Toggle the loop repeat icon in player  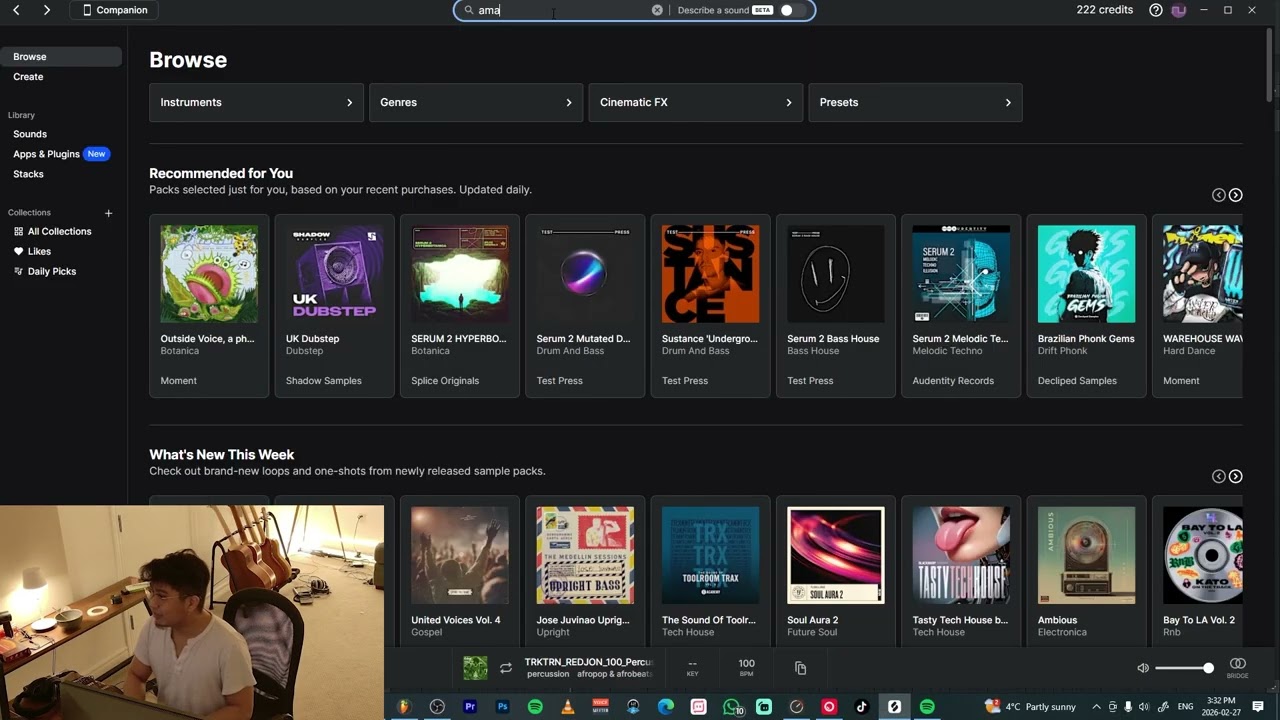click(x=506, y=668)
